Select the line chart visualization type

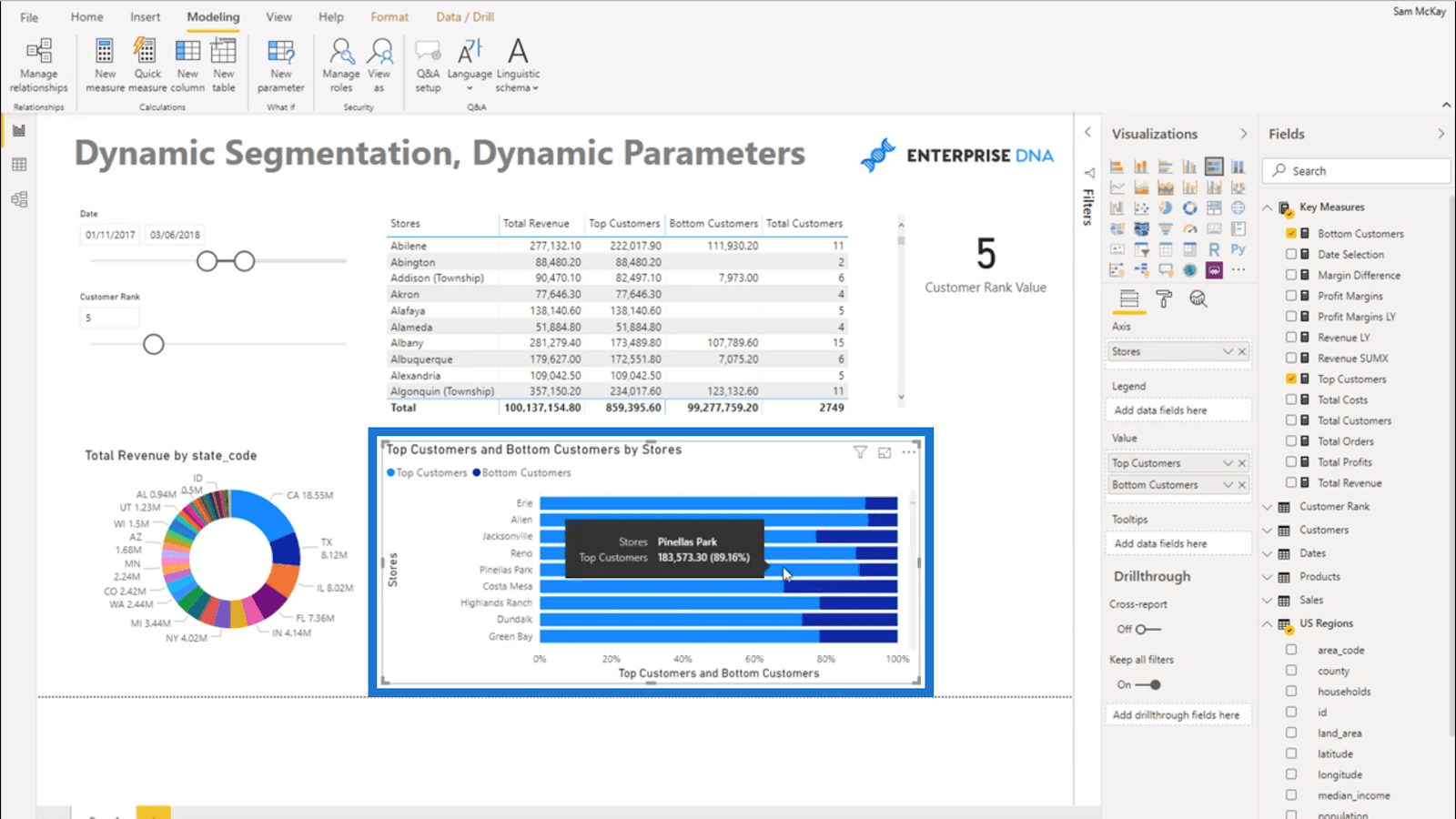tap(1117, 187)
